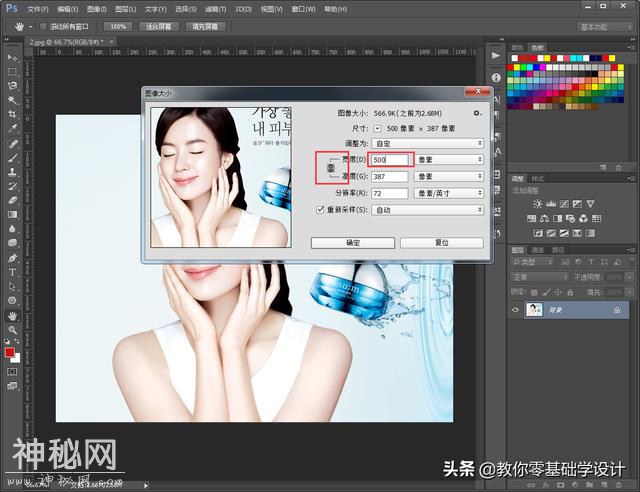Toggle lock all icon in Layers
Screen dimensions: 640x492
(570, 292)
